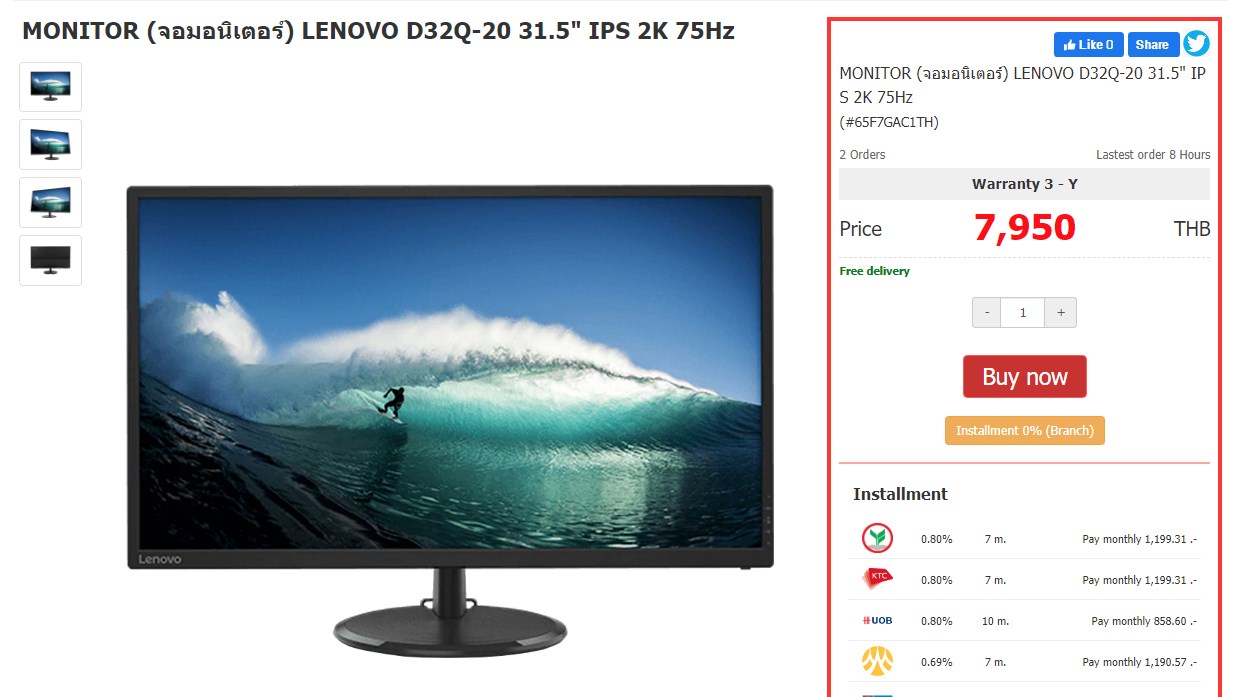
Task: Select the KTC card installment icon
Action: (x=877, y=579)
